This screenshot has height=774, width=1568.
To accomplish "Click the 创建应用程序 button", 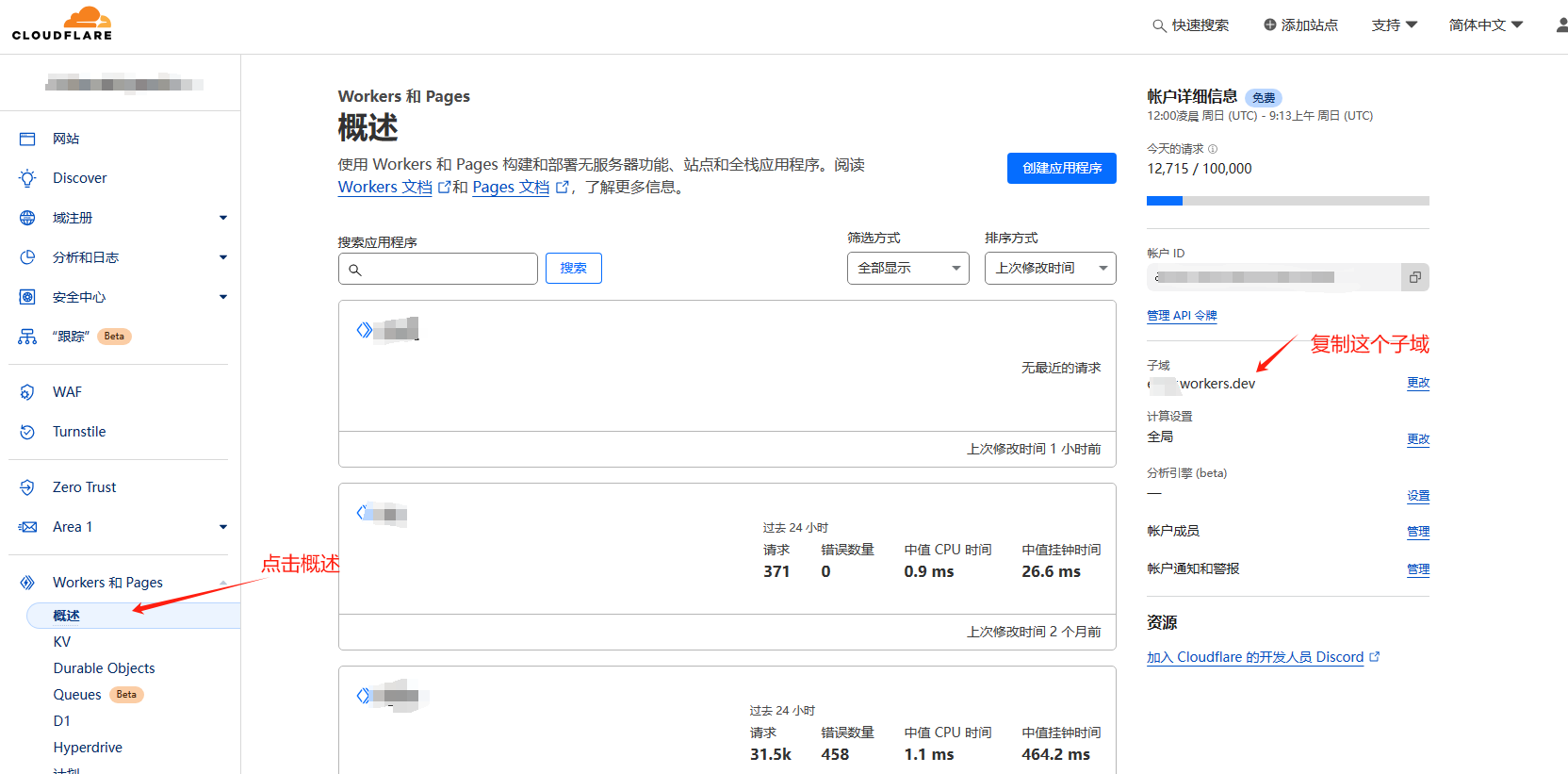I will click(1062, 168).
